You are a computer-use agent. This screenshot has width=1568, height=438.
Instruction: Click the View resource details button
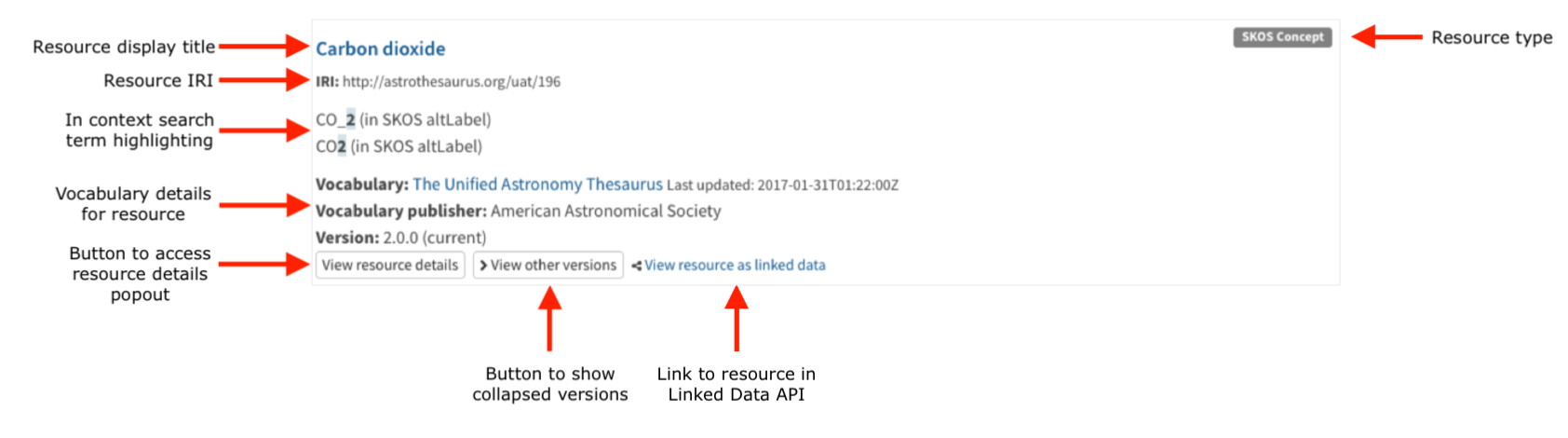pos(390,266)
